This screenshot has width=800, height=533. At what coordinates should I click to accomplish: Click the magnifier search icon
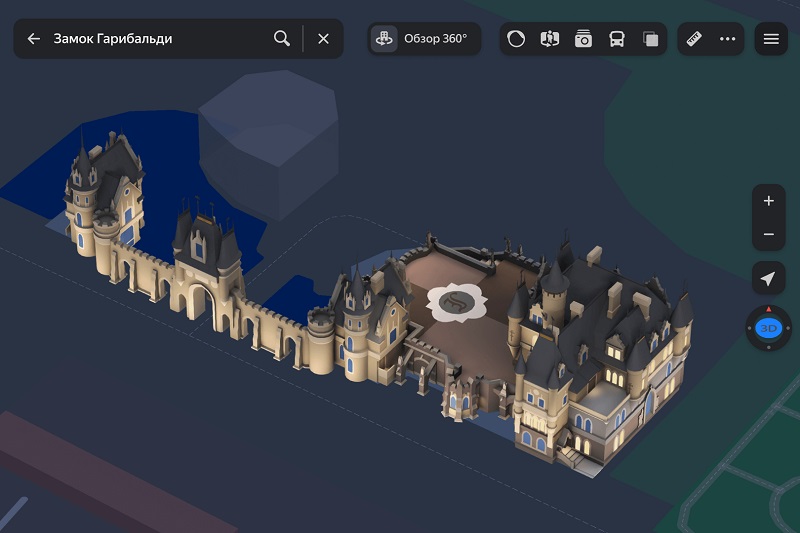coord(282,39)
